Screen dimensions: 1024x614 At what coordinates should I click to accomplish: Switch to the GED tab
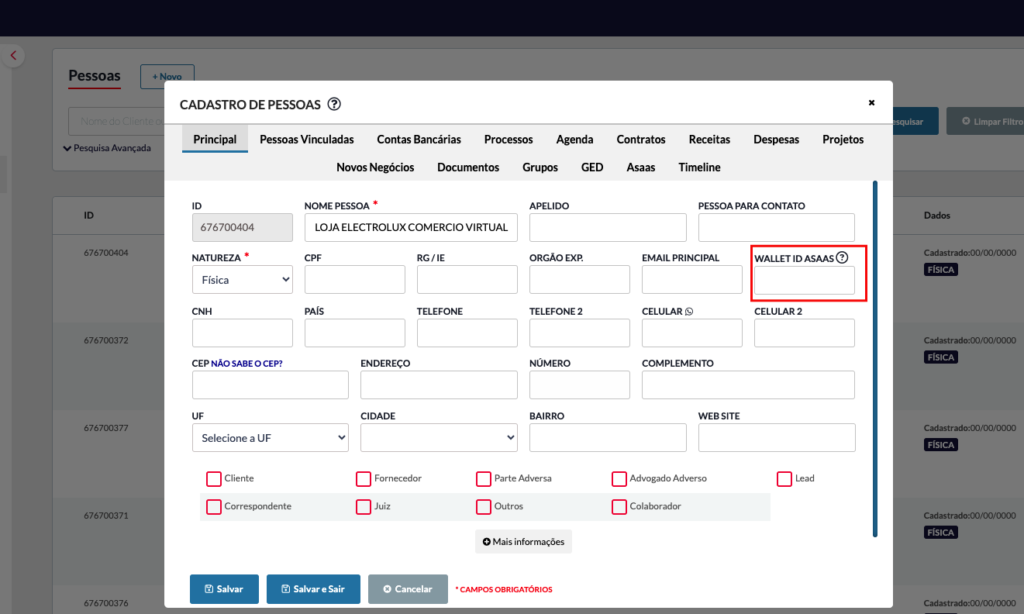tap(592, 167)
